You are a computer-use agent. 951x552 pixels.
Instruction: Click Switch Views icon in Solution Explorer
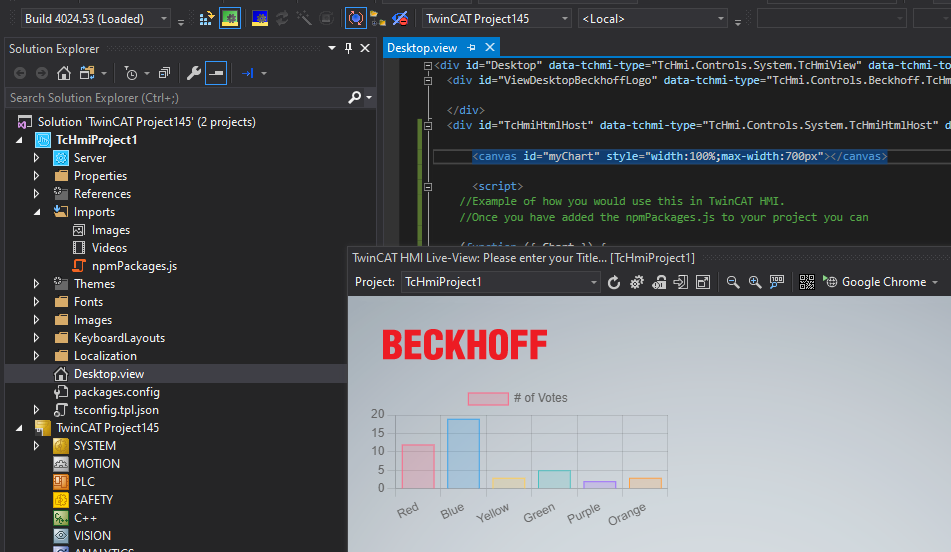pos(87,73)
